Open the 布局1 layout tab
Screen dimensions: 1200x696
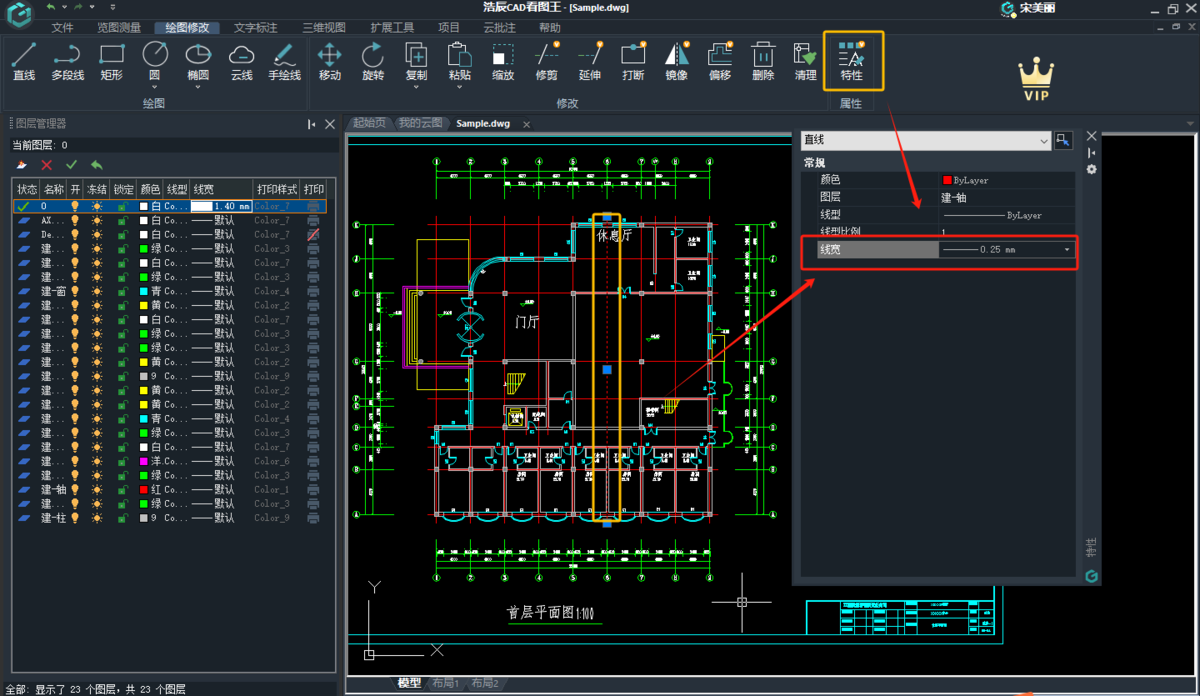click(x=445, y=683)
